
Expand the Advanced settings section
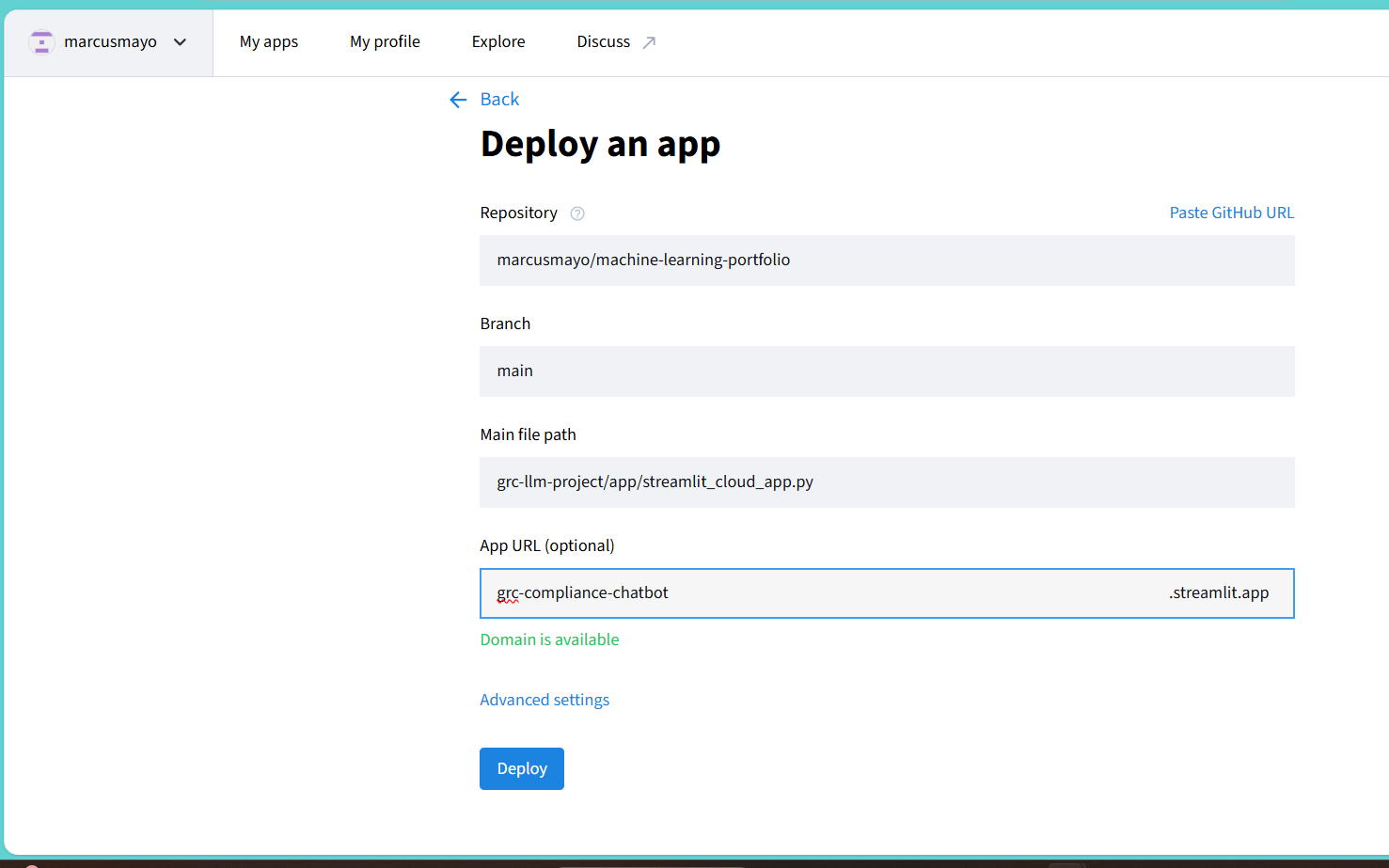pyautogui.click(x=545, y=699)
